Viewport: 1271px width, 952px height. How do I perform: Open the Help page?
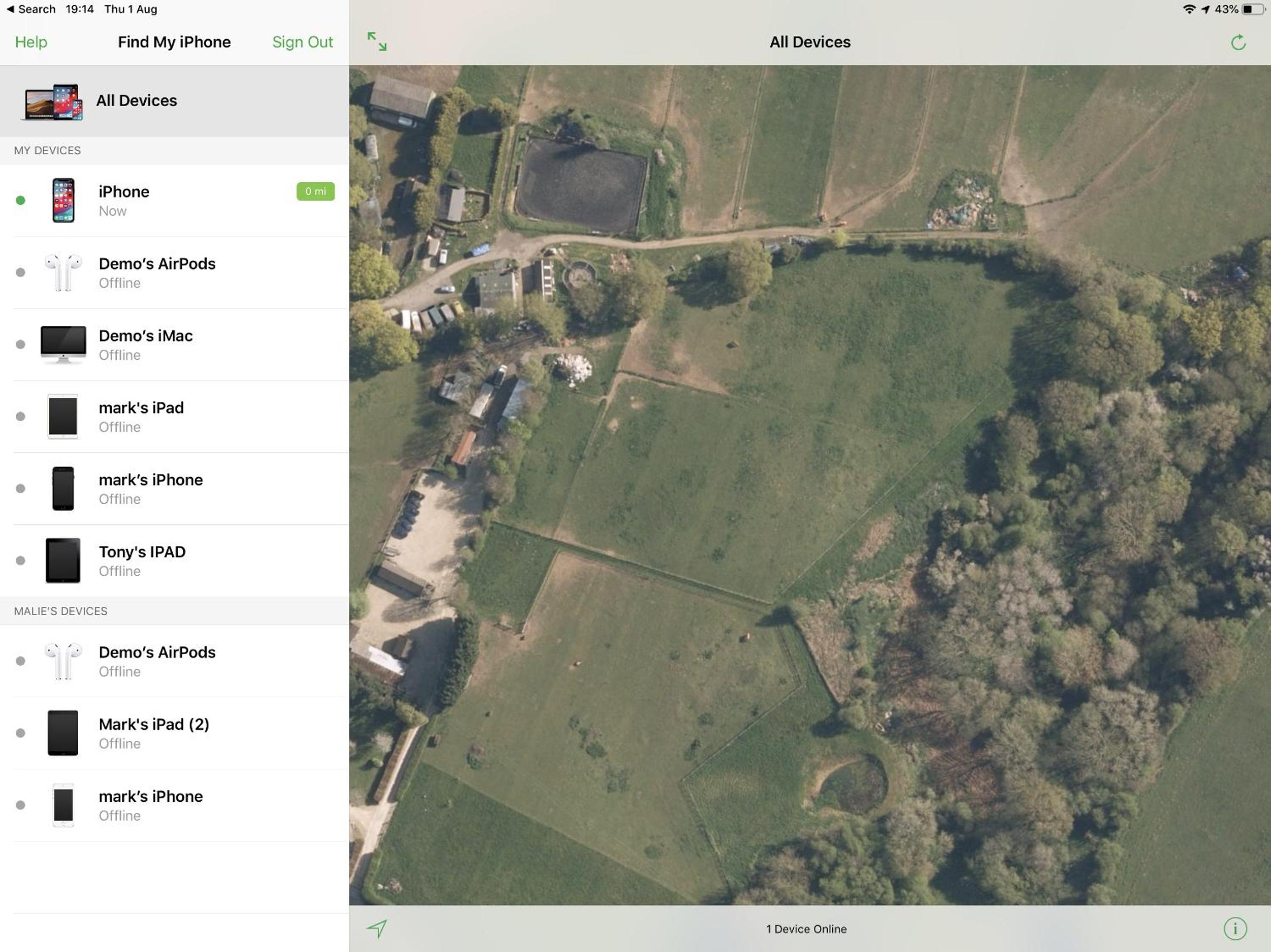click(x=31, y=42)
